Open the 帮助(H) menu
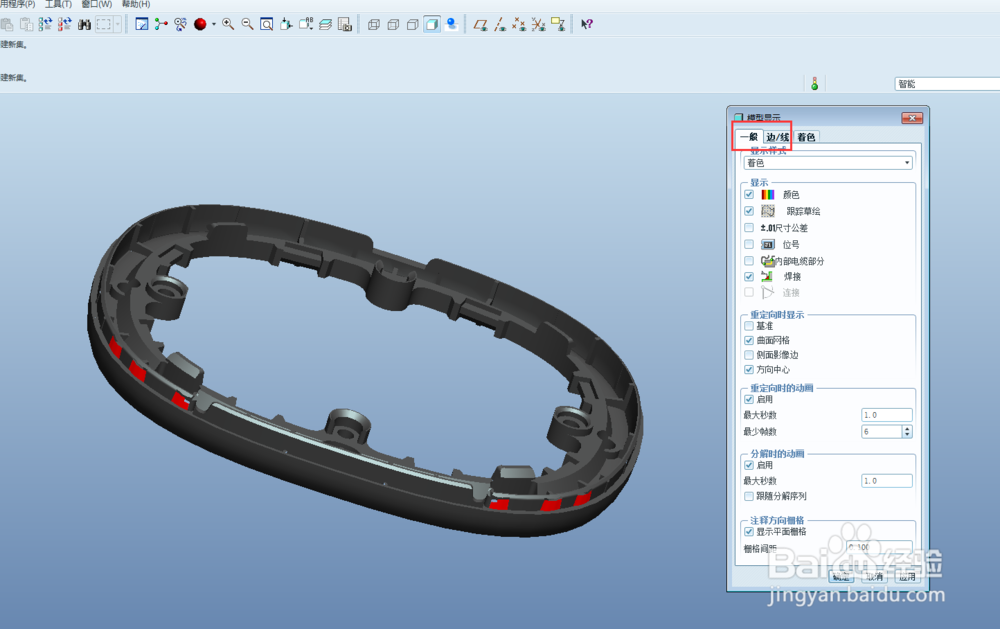Image resolution: width=1000 pixels, height=629 pixels. 136,4
